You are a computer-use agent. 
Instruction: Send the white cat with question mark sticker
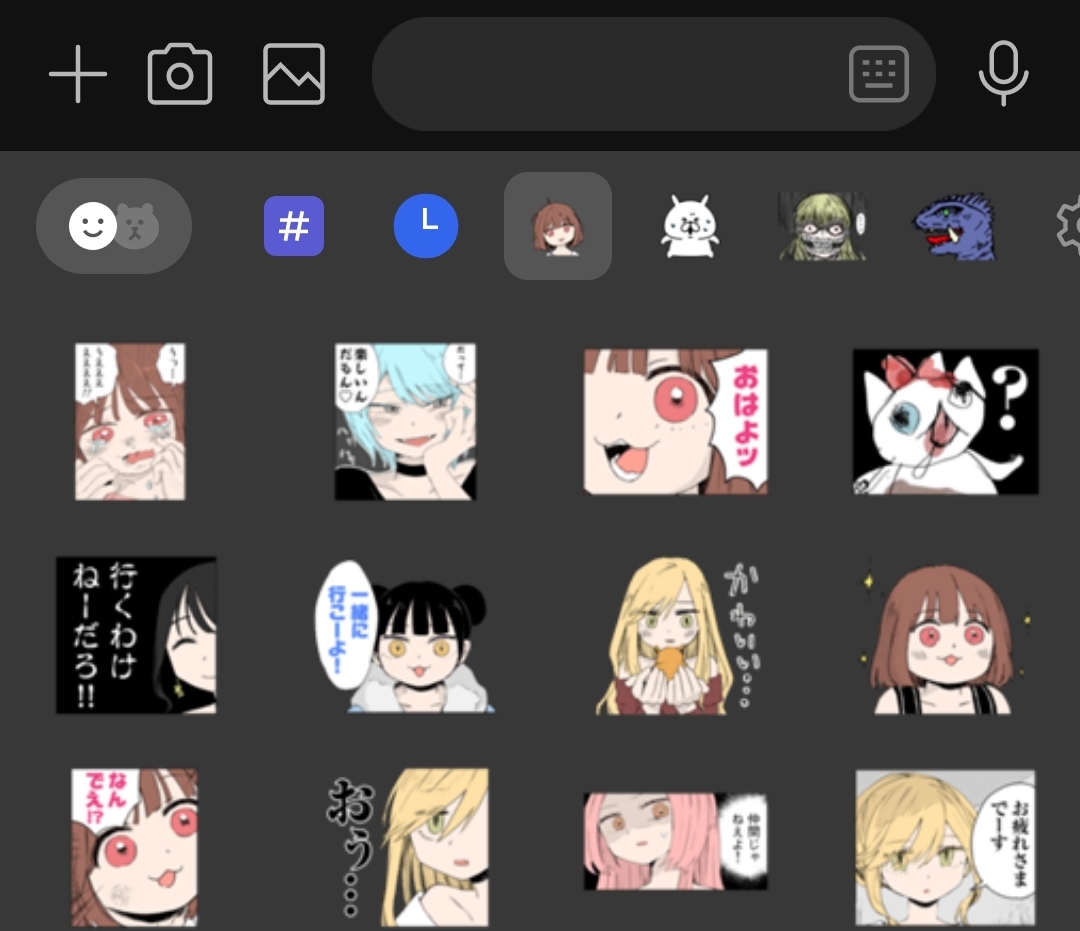click(x=946, y=421)
